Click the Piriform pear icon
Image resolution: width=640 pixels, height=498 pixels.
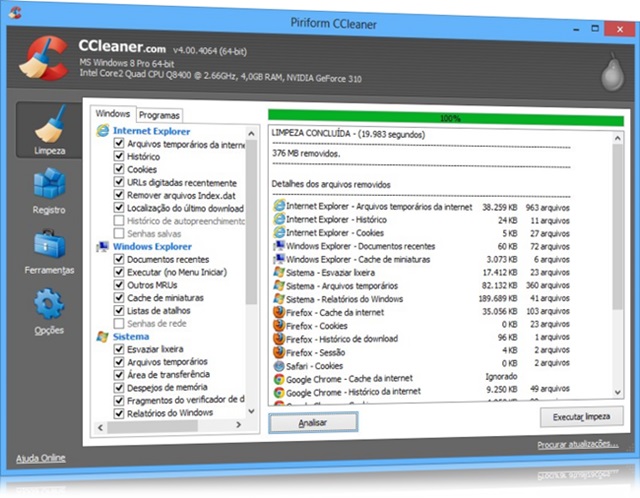[x=612, y=71]
